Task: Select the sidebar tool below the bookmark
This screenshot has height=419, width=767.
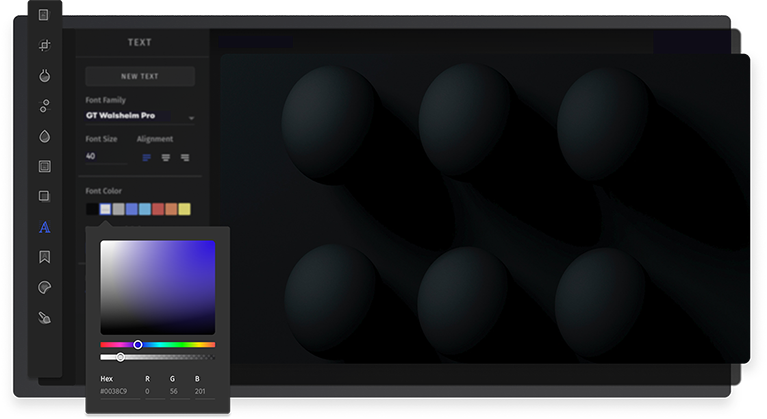Action: point(45,287)
